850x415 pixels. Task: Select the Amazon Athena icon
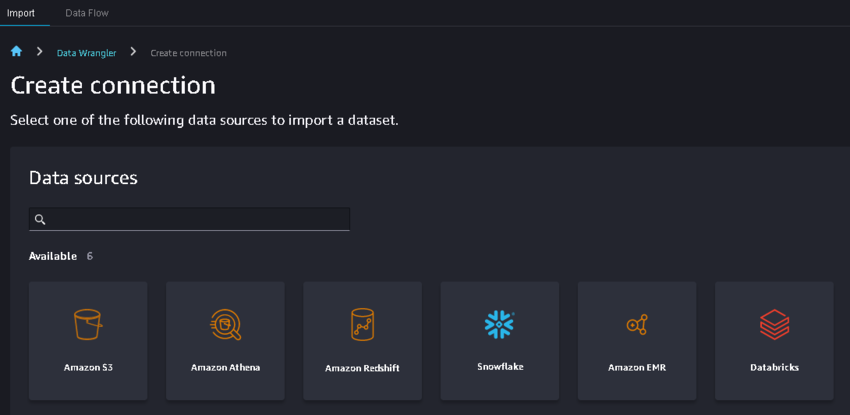[x=226, y=325]
